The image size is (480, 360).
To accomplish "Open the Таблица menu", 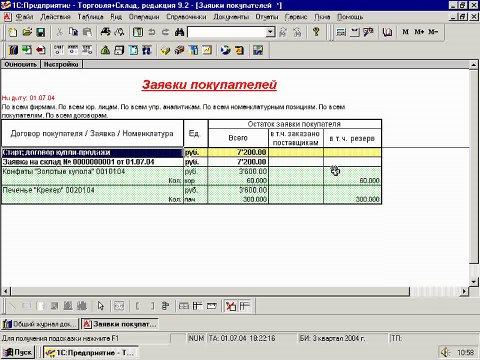I will pyautogui.click(x=90, y=17).
